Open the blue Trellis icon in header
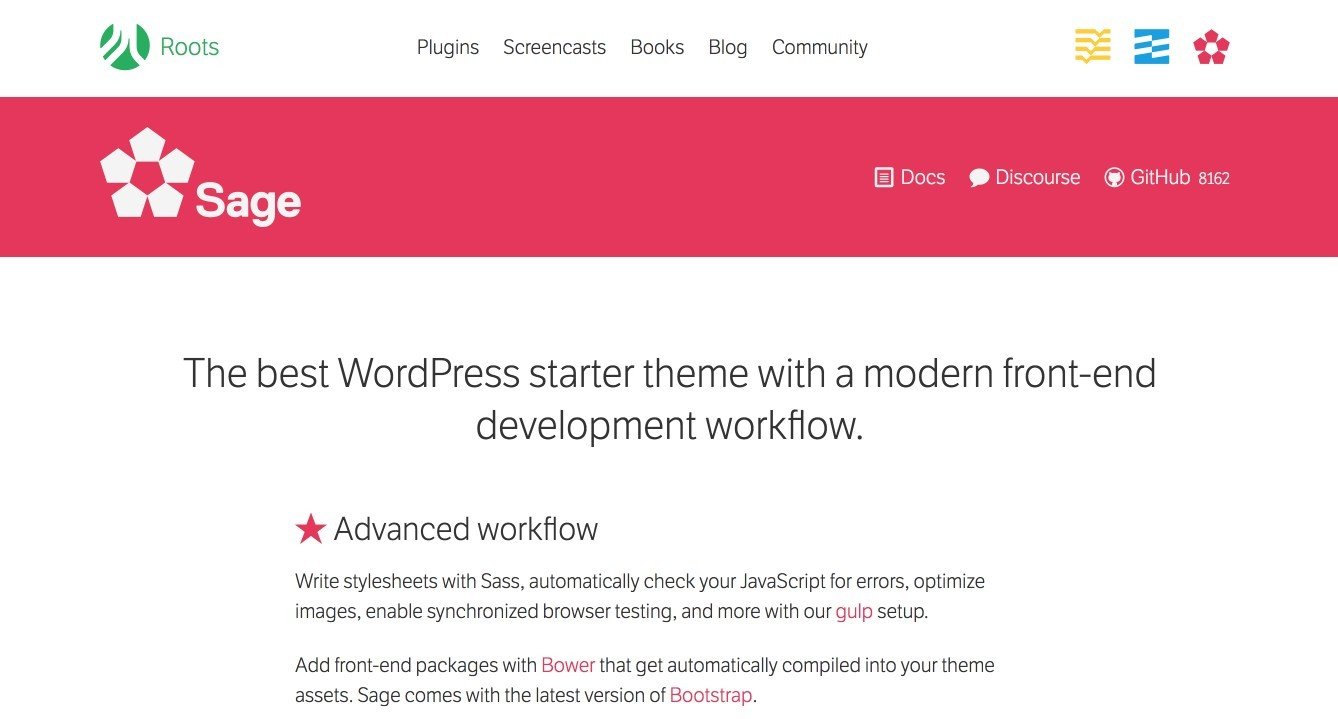The image size is (1338, 719). (x=1151, y=47)
